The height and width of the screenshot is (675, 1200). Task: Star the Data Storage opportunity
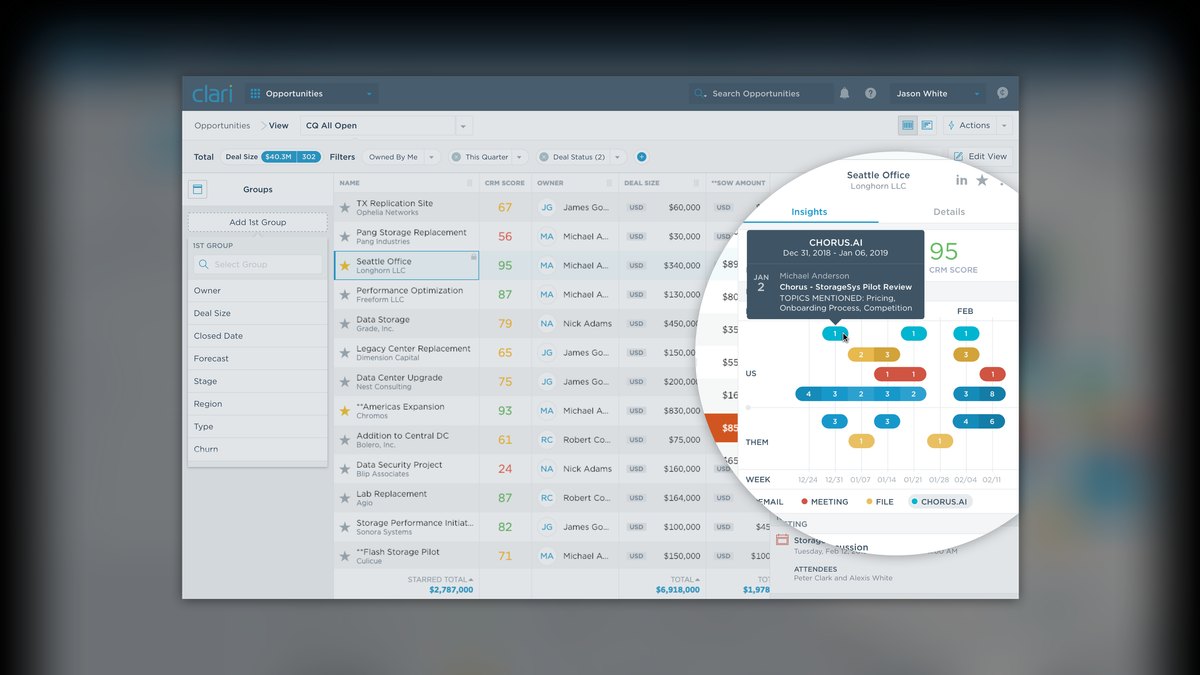click(x=345, y=323)
